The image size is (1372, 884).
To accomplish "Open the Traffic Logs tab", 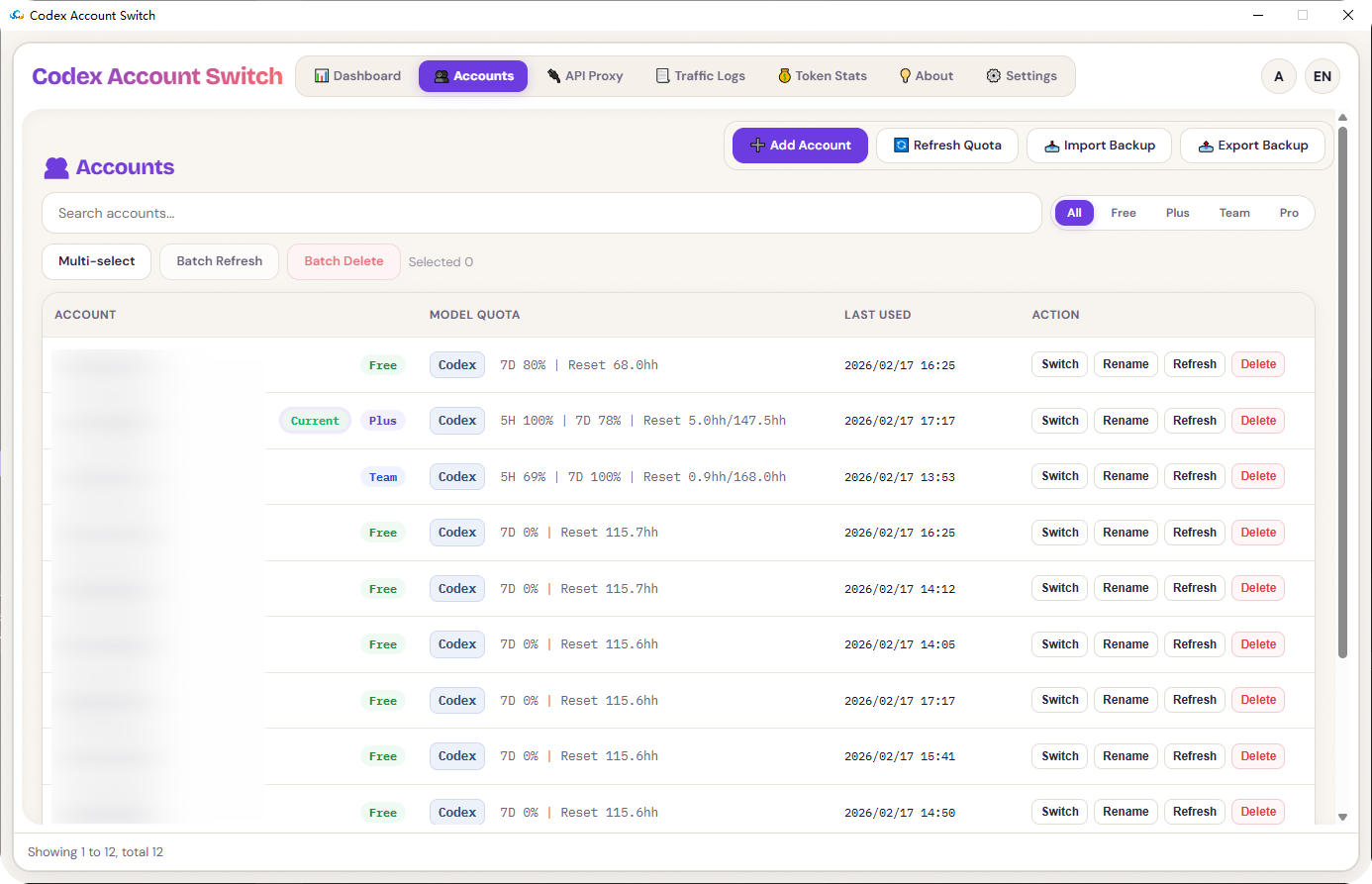I will point(700,76).
